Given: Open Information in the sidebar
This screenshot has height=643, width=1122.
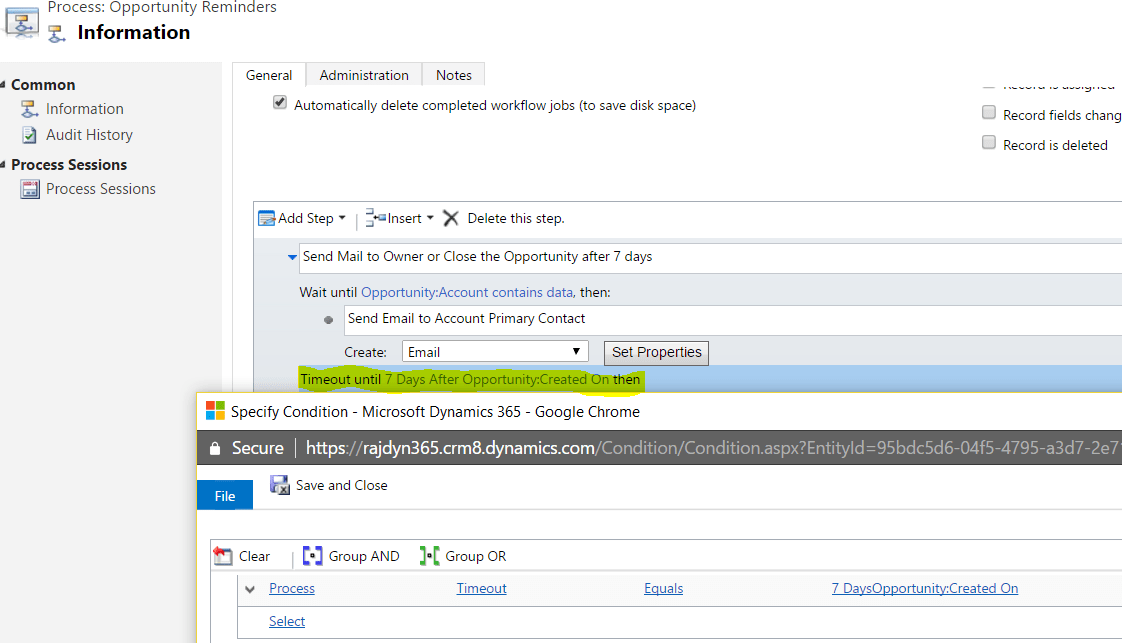Looking at the screenshot, I should click(x=84, y=109).
